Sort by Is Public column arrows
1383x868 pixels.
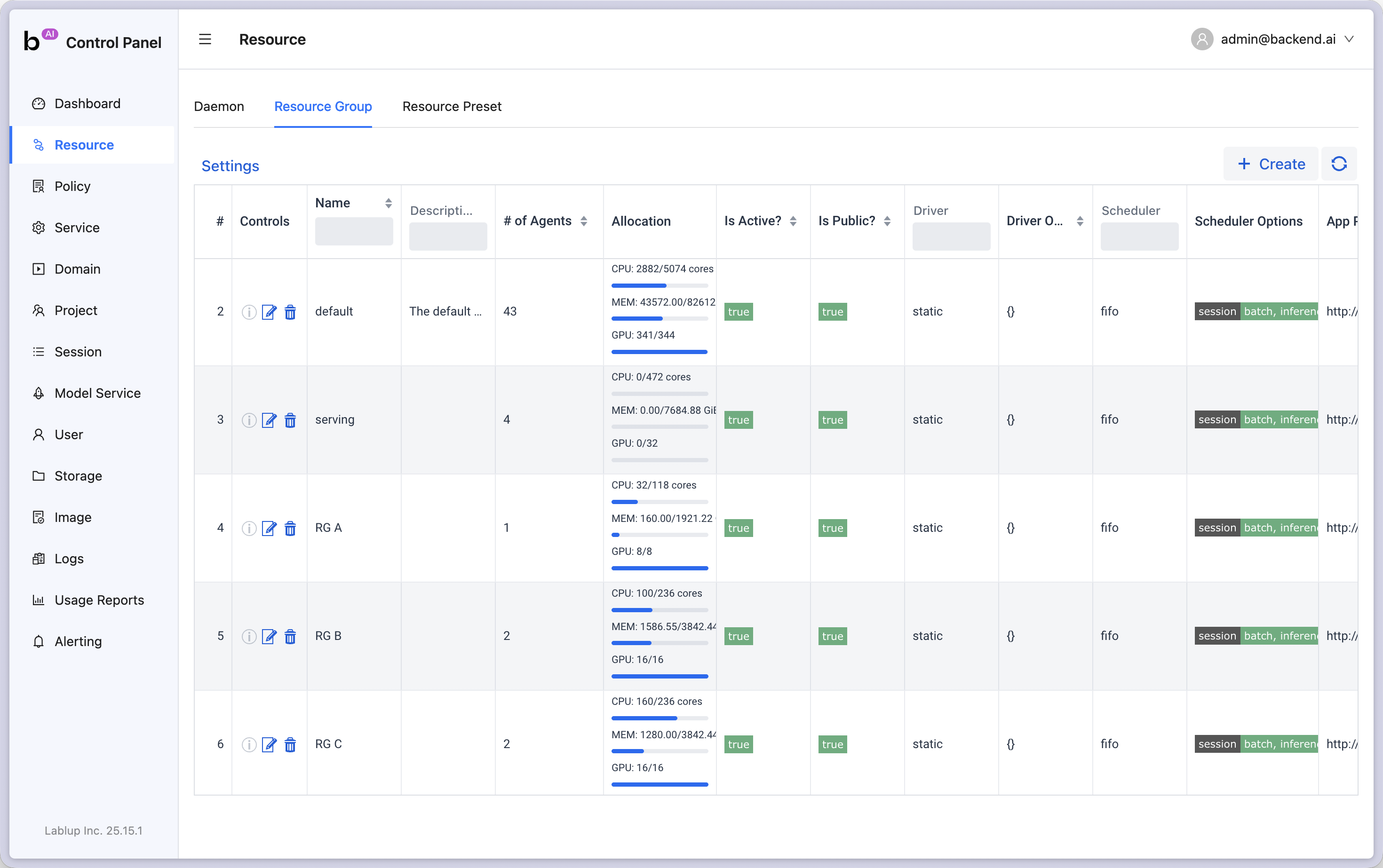tap(887, 221)
